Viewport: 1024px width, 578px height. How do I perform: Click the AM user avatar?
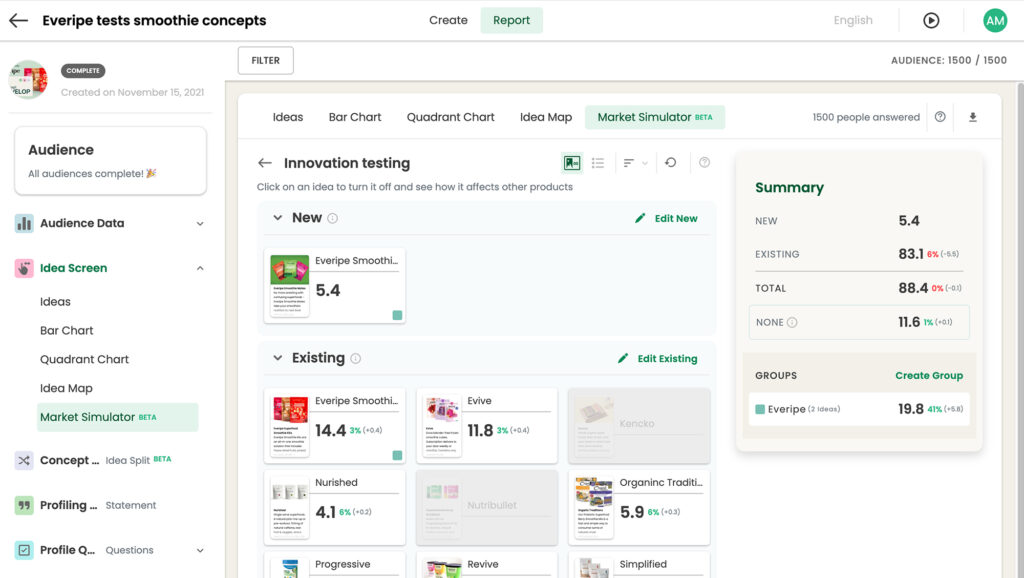coord(995,20)
